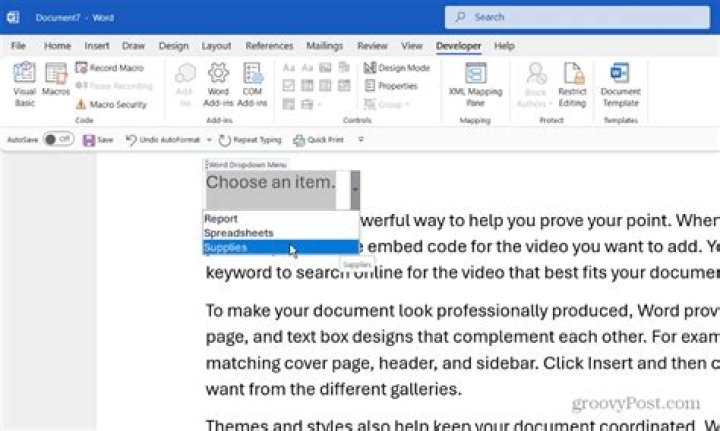Open the File tab
Image resolution: width=720 pixels, height=431 pixels.
(18, 45)
